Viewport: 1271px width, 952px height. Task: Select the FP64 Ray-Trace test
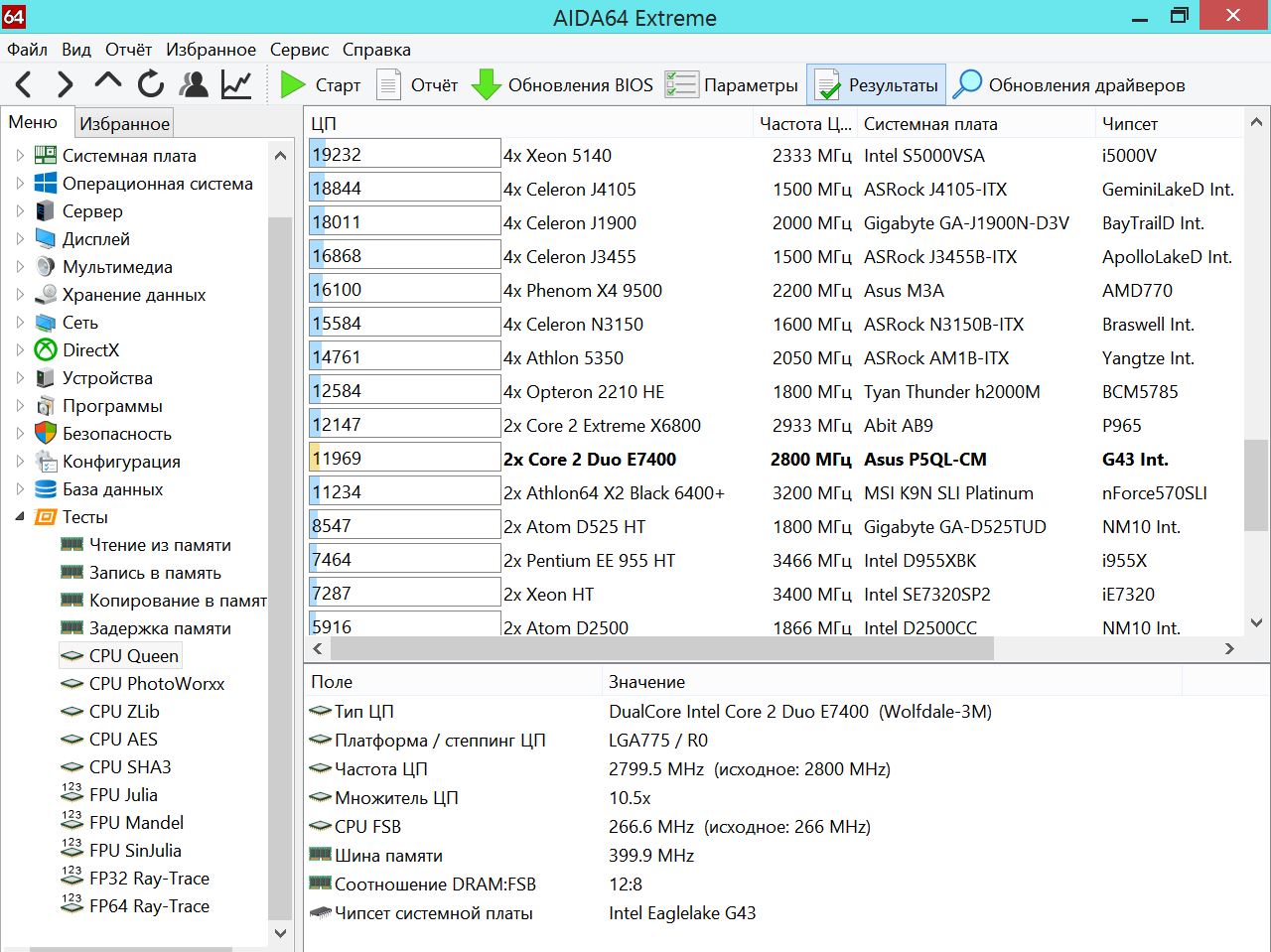click(x=149, y=905)
